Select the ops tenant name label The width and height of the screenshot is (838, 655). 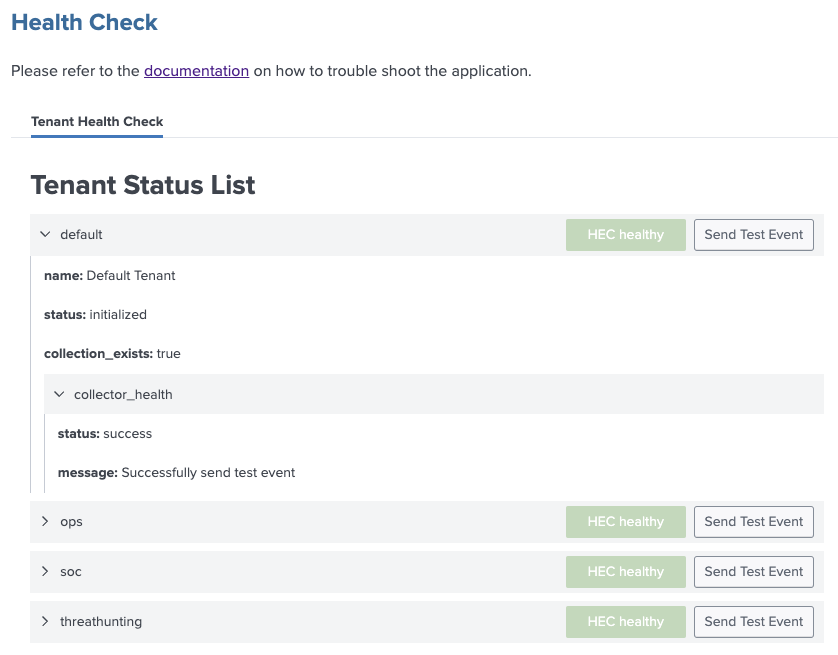pos(71,522)
